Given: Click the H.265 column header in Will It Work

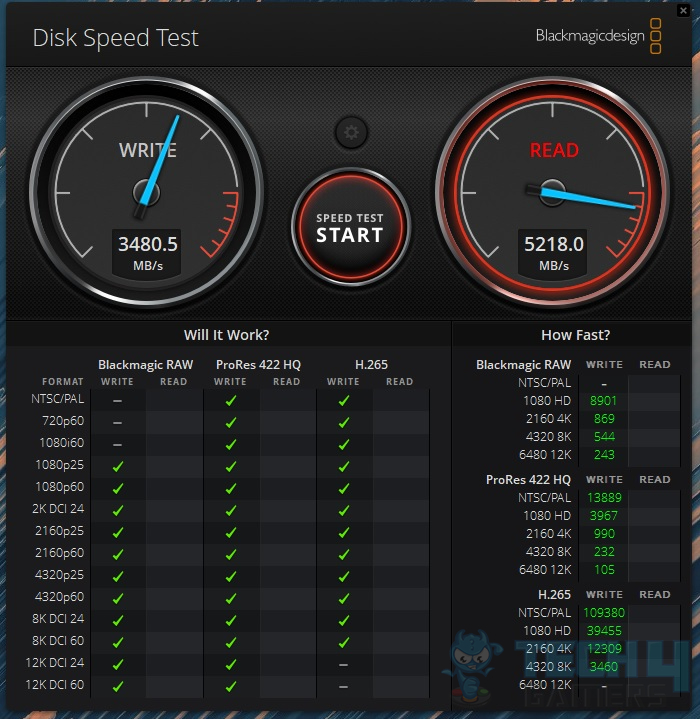Looking at the screenshot, I should [x=371, y=365].
